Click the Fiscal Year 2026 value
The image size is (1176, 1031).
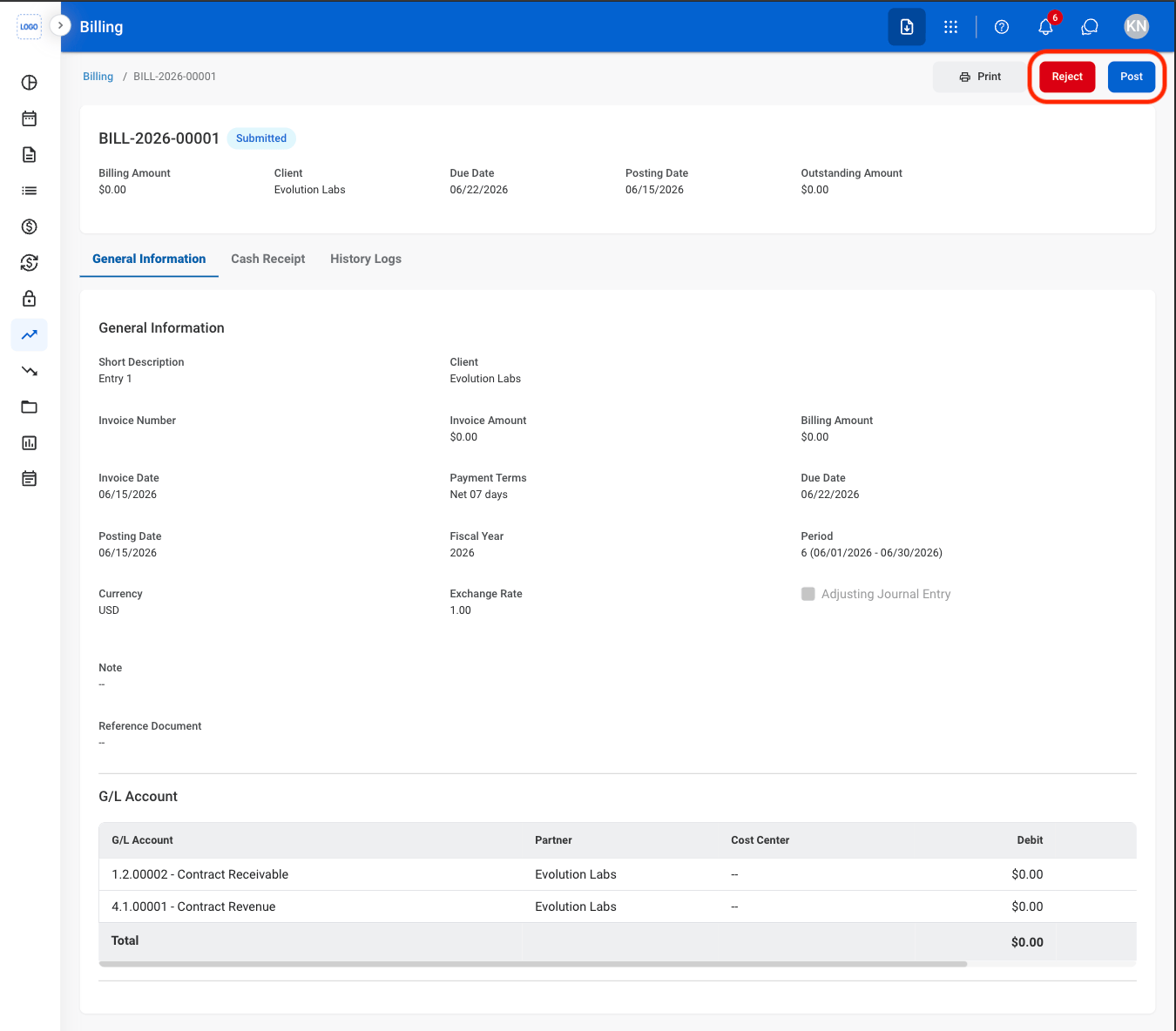[x=462, y=553]
